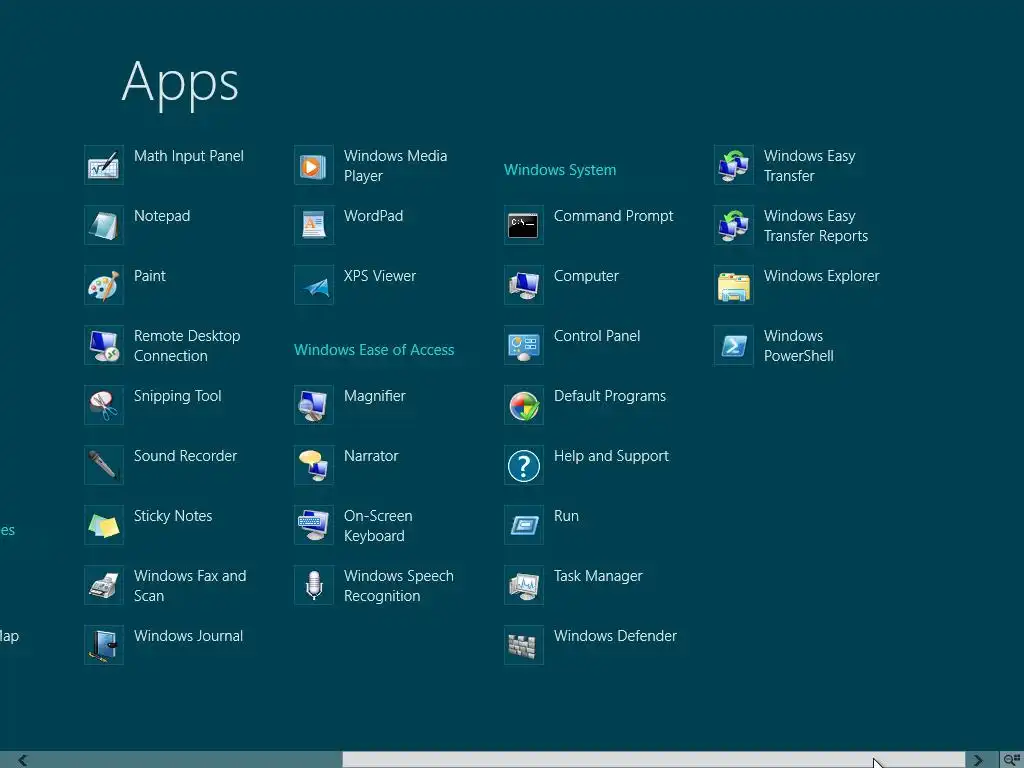
Task: Start Windows Speech Recognition icon
Action: click(x=314, y=586)
